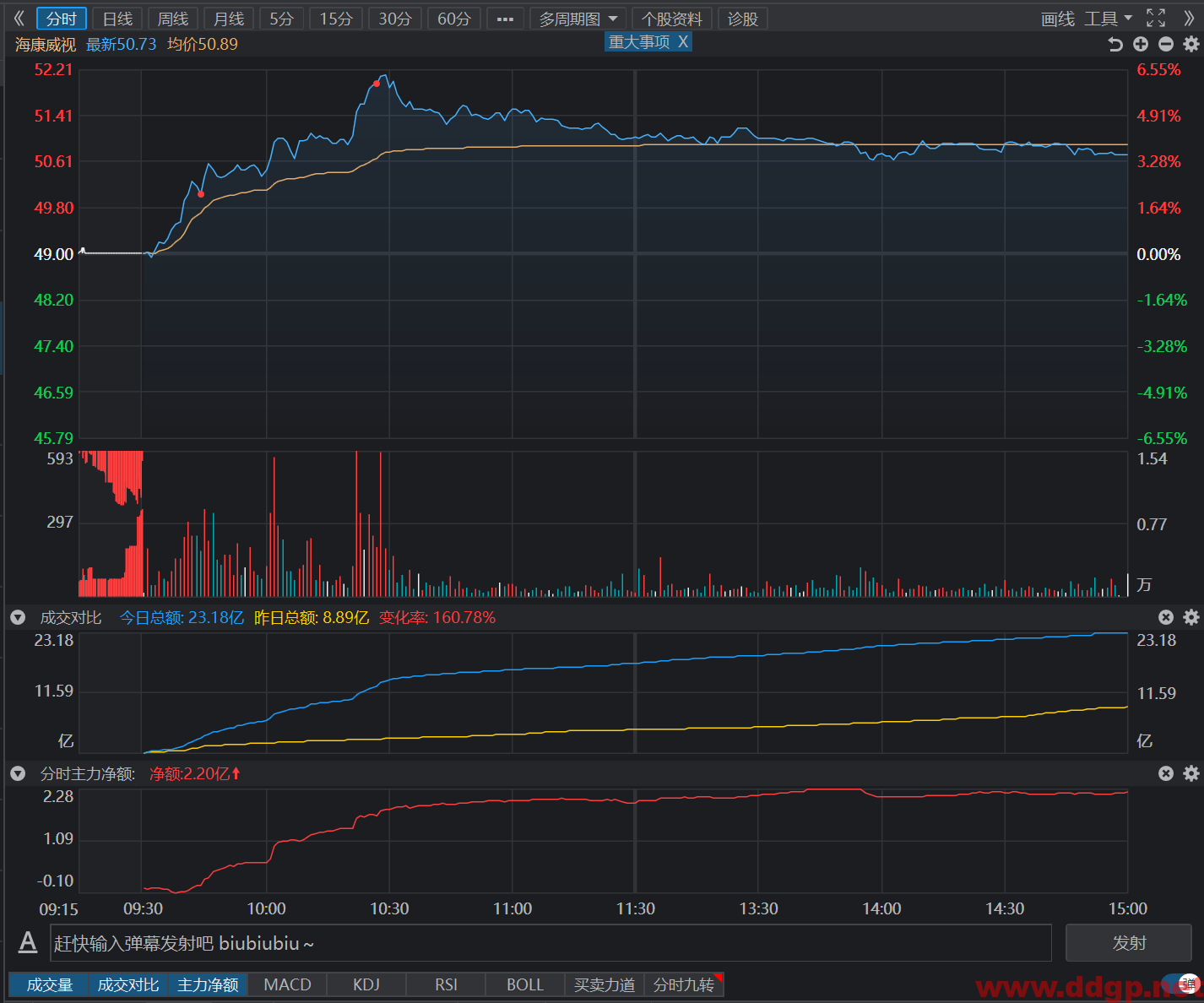Click the bullet comment input field
Screen dimensions: 1204x1003
550,943
